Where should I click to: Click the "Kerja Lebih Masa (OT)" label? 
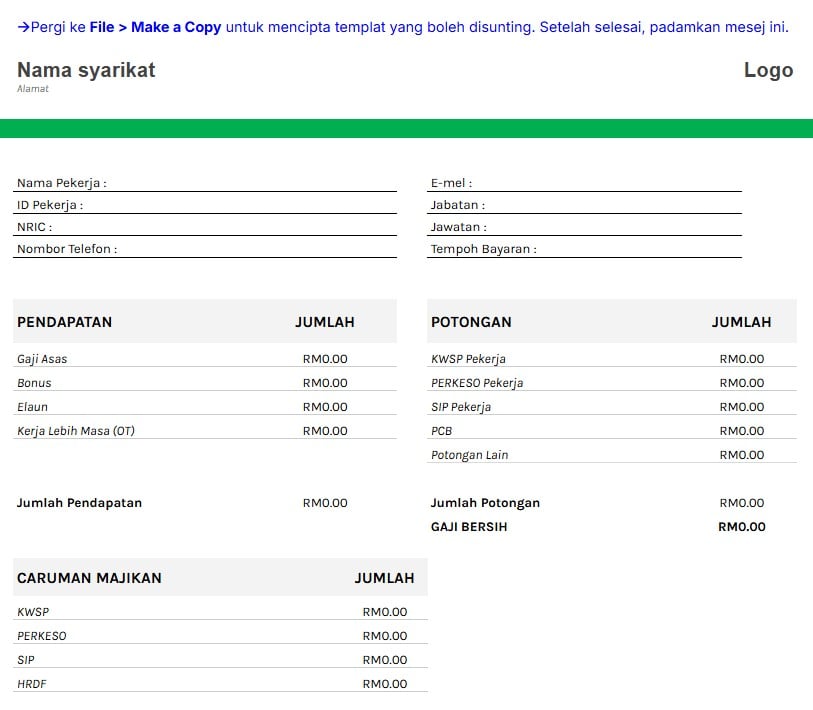pyautogui.click(x=76, y=431)
